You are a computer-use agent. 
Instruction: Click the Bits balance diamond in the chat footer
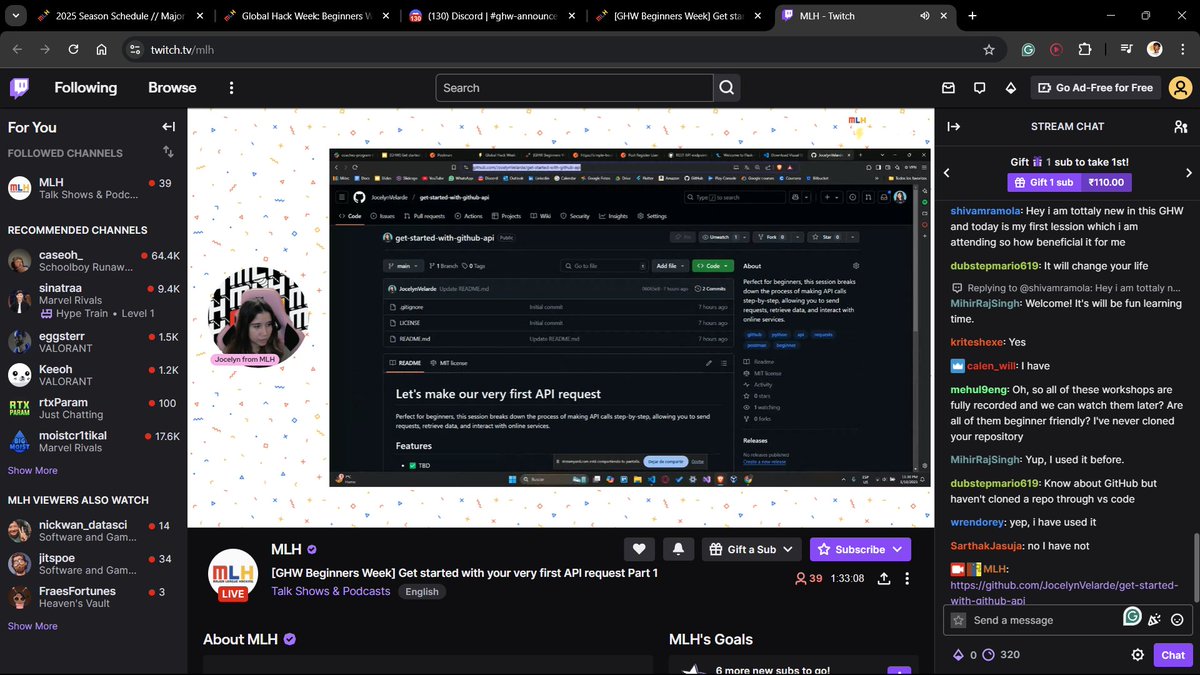click(956, 655)
